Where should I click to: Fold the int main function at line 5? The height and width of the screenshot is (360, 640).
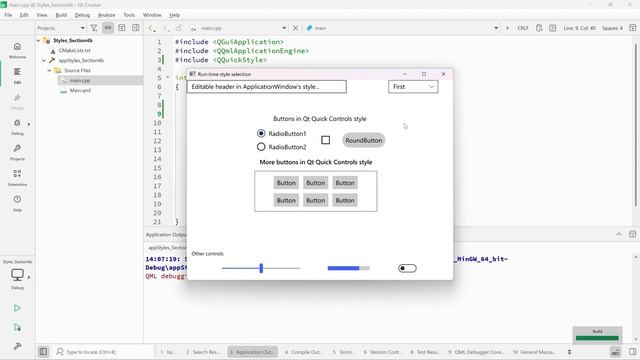click(168, 77)
